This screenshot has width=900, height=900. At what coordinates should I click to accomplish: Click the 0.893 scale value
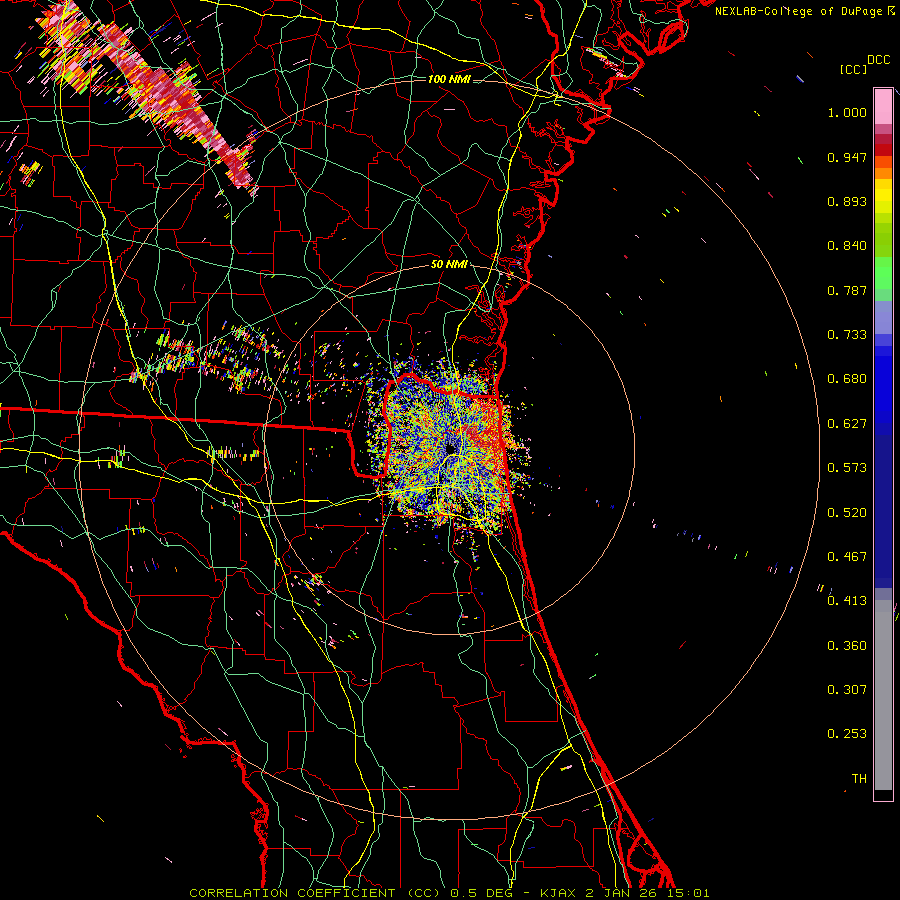[847, 201]
